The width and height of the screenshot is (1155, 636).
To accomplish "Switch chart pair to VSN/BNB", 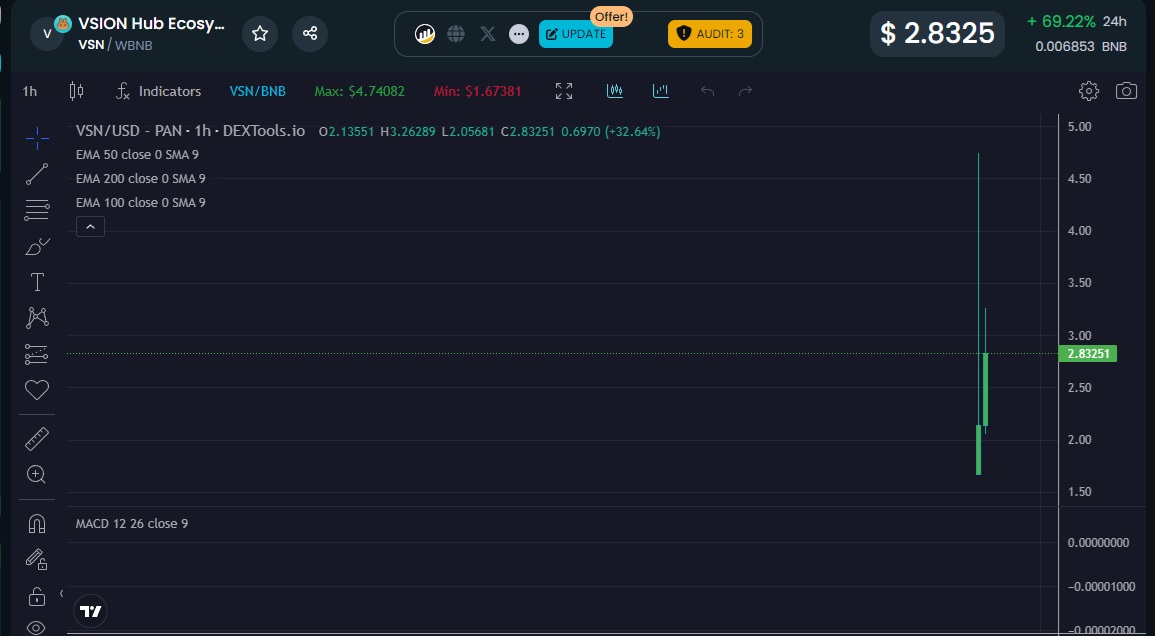I will (x=258, y=90).
